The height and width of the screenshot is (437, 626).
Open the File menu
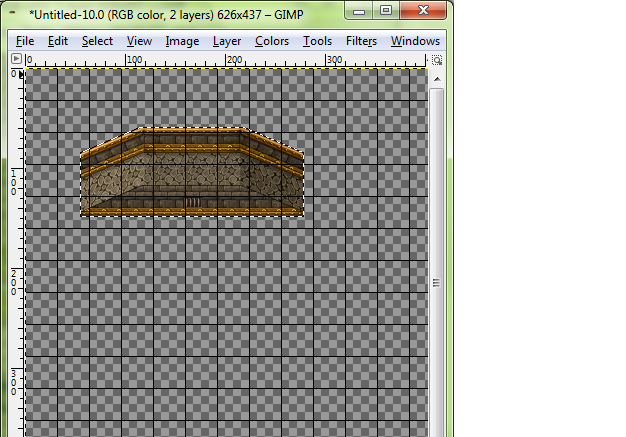pyautogui.click(x=25, y=41)
